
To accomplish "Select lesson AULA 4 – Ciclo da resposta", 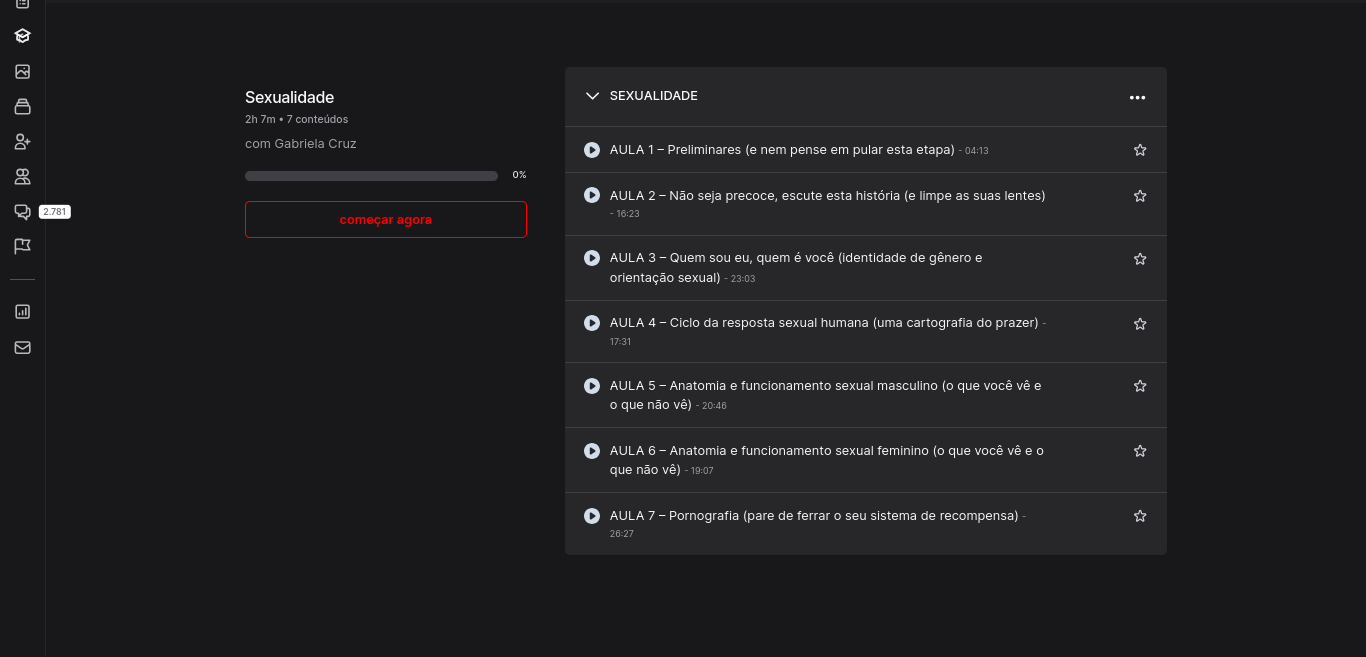I will tap(823, 323).
